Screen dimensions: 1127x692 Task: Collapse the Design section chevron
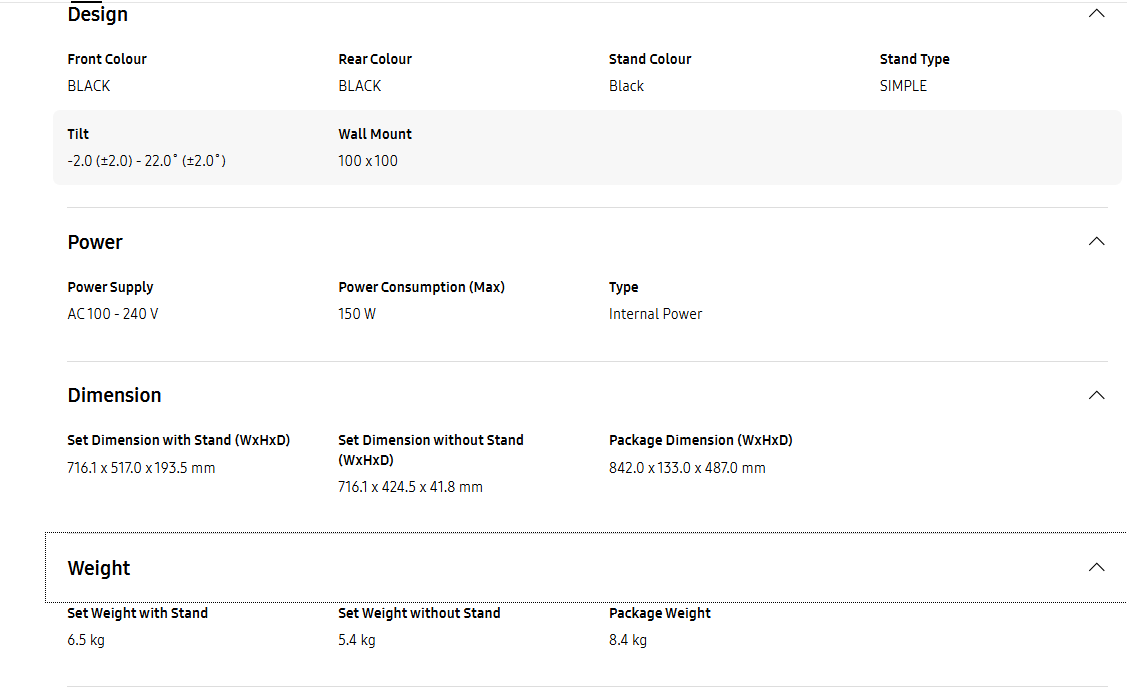tap(1096, 14)
